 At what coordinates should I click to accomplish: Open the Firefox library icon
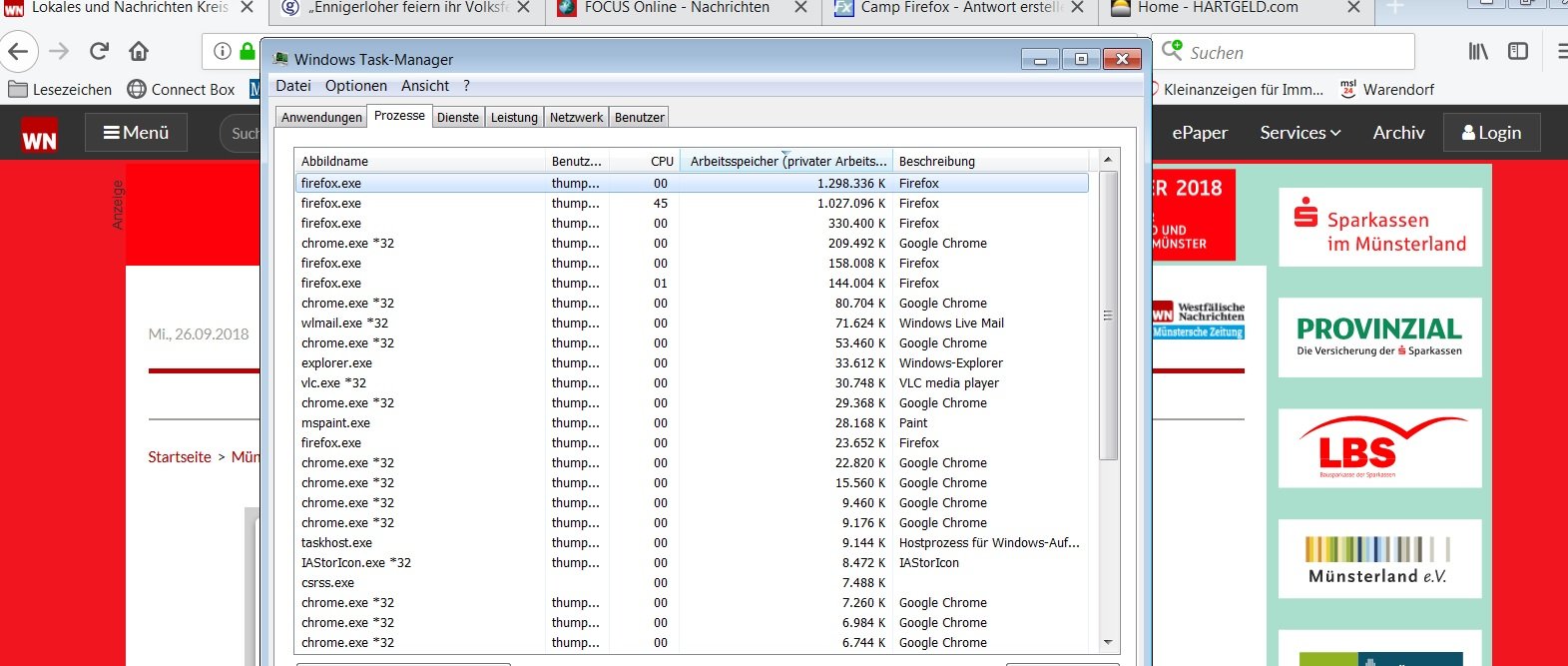tap(1478, 51)
